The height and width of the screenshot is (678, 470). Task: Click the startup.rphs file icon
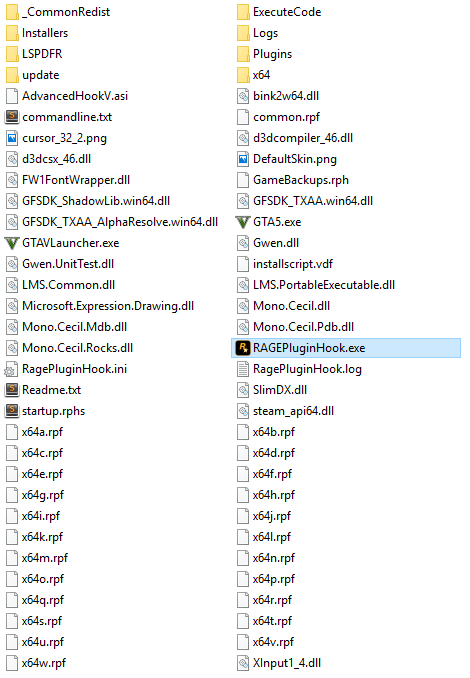pyautogui.click(x=12, y=411)
